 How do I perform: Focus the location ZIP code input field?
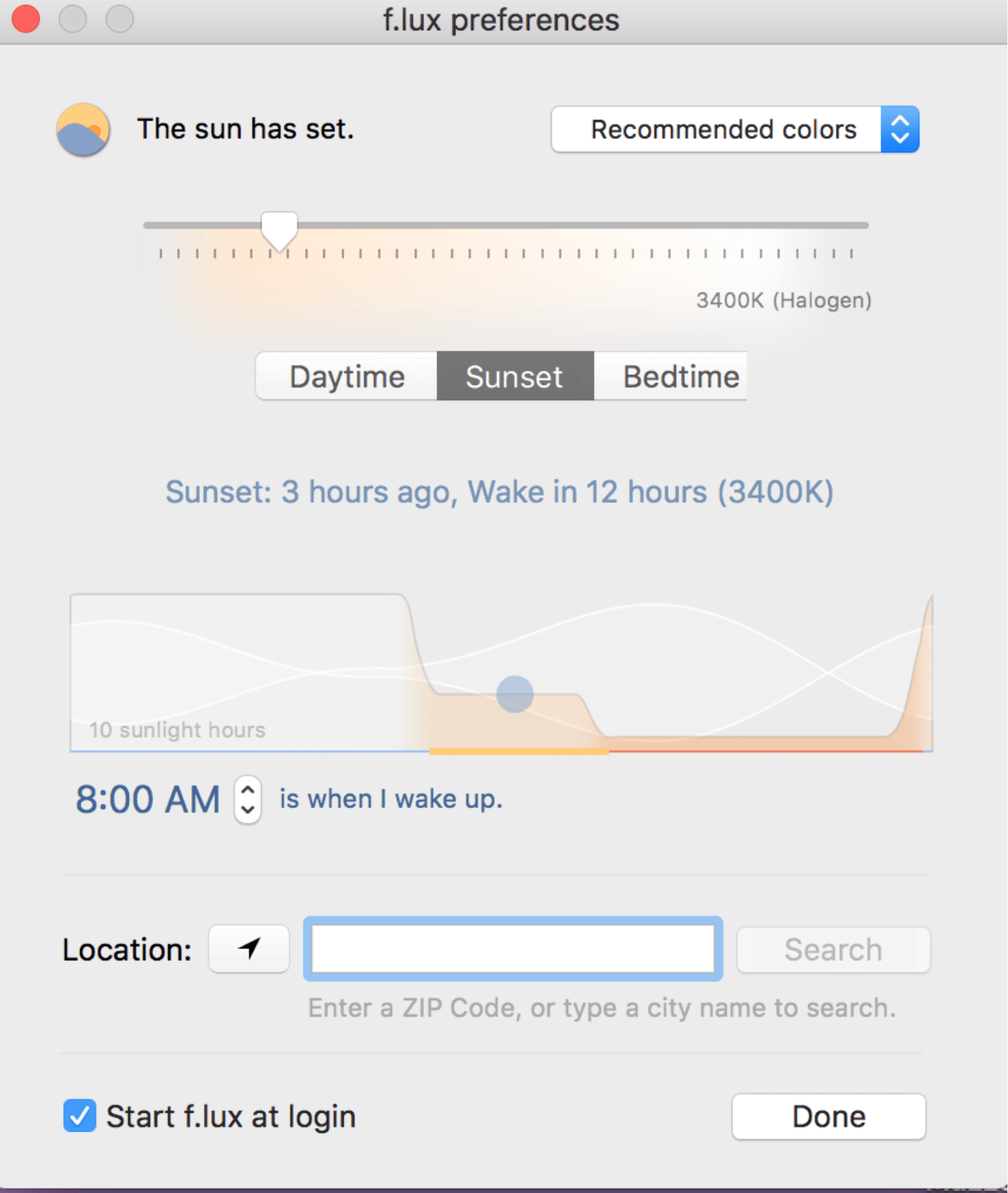pyautogui.click(x=513, y=949)
